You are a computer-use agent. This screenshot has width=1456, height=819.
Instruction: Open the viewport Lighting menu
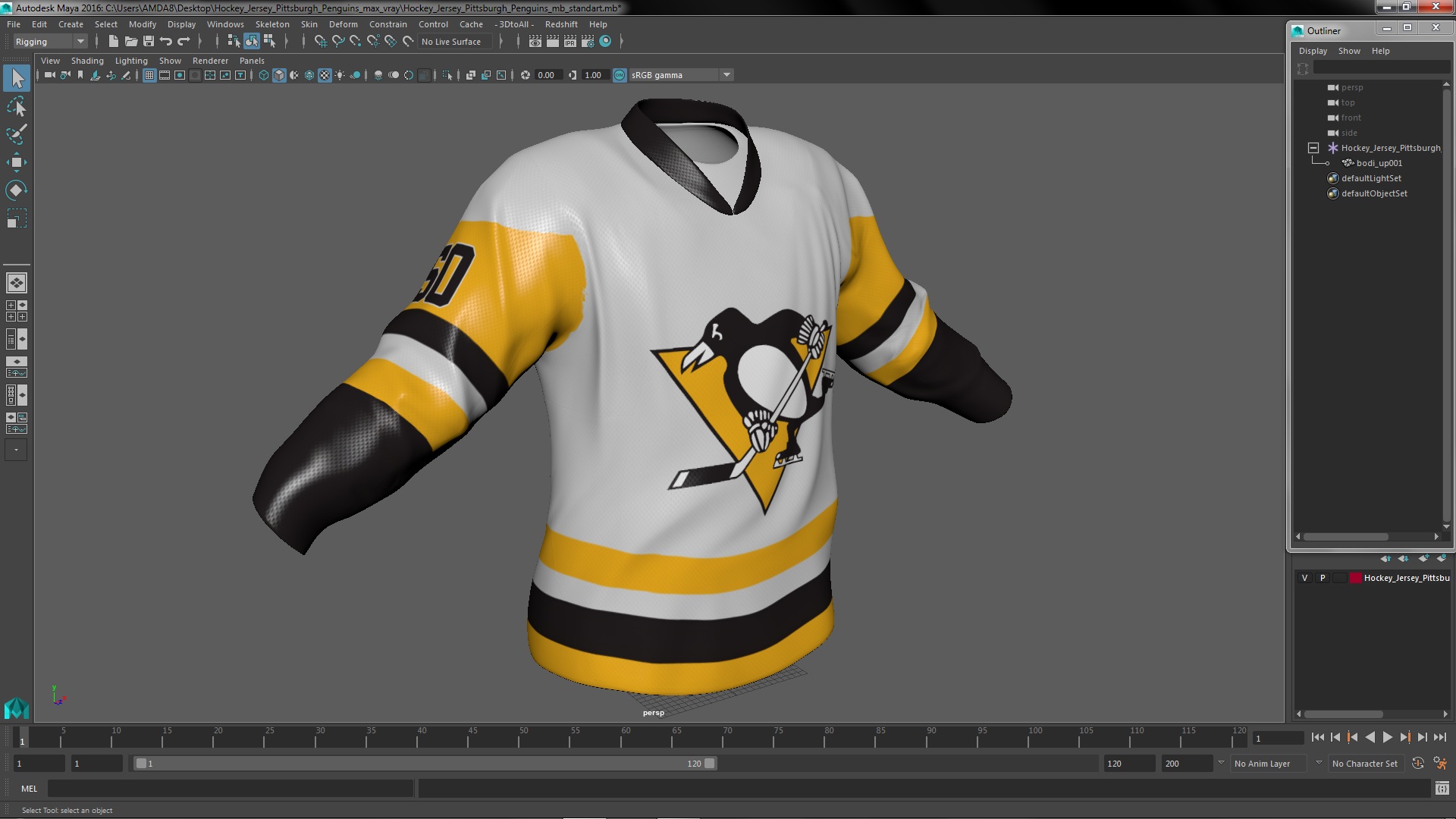pyautogui.click(x=131, y=61)
